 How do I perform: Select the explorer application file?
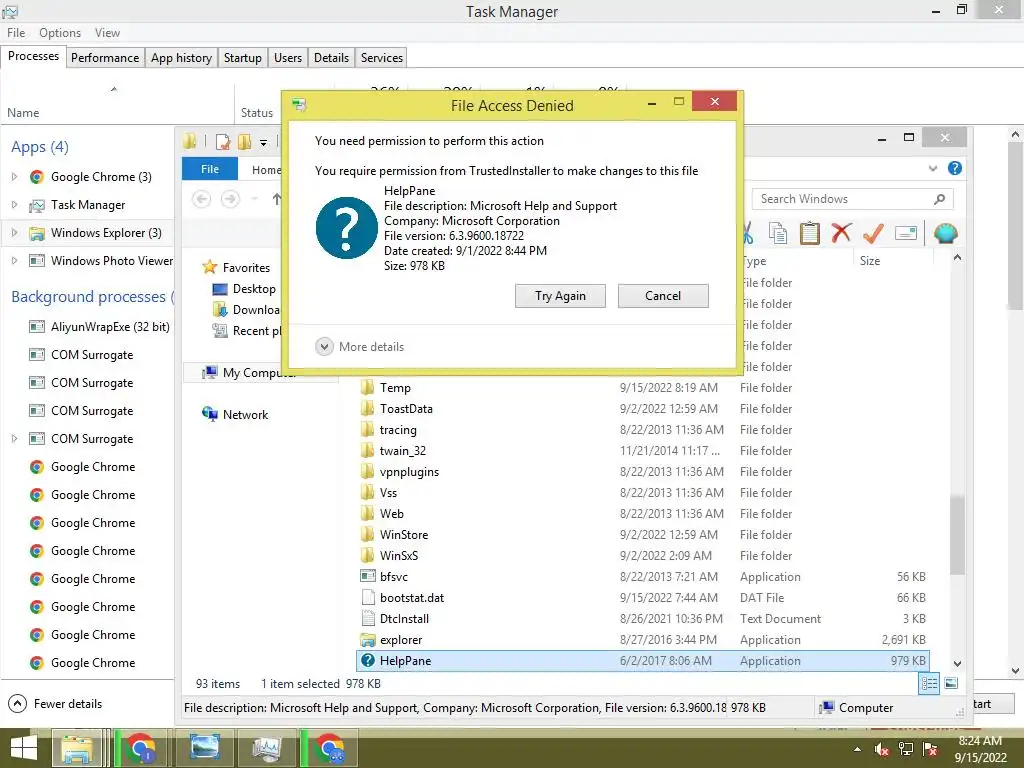coord(642,640)
